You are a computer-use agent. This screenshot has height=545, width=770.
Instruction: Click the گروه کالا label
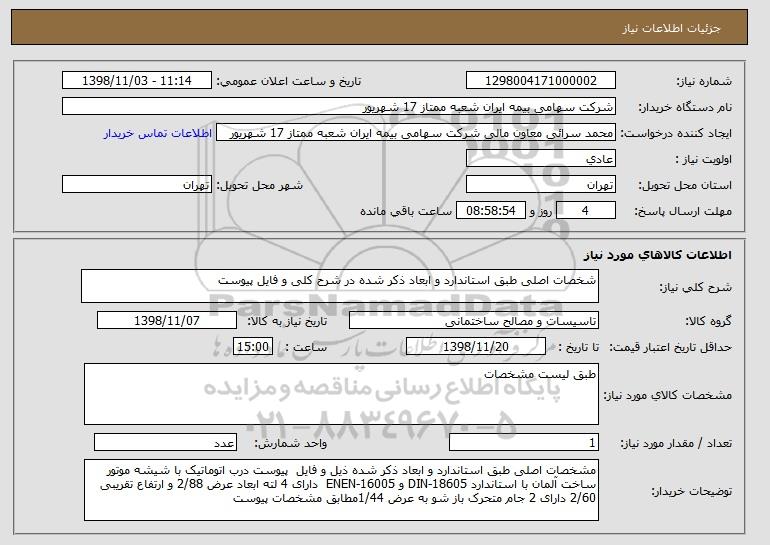(709, 322)
